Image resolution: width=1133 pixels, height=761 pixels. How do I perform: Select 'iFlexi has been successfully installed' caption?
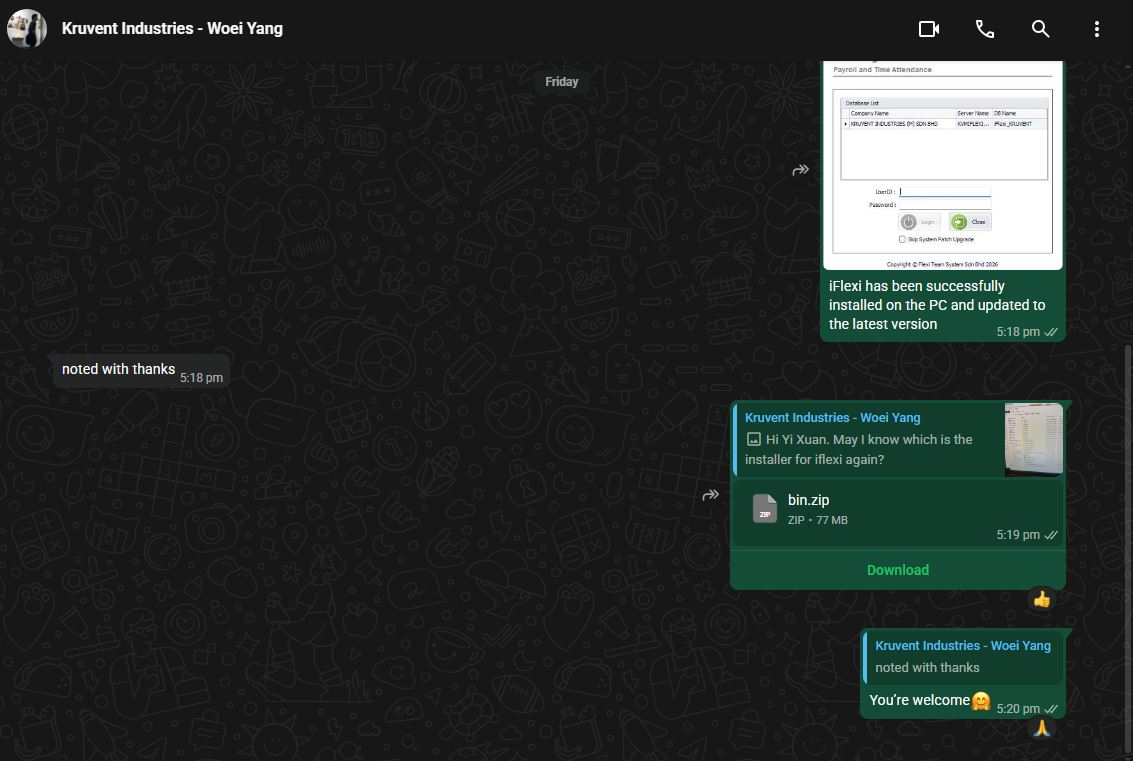pos(937,305)
